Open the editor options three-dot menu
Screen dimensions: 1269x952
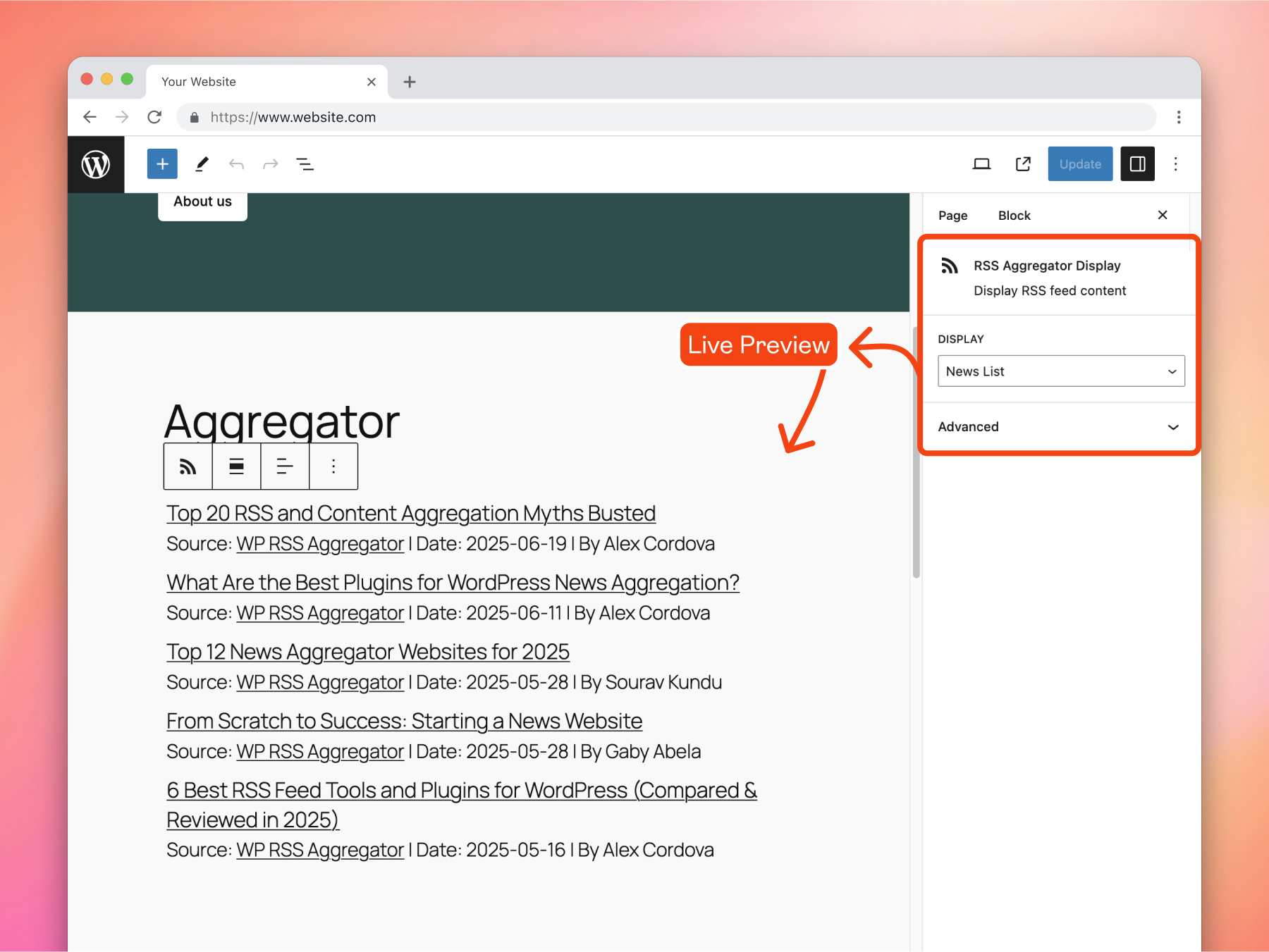pos(1175,164)
